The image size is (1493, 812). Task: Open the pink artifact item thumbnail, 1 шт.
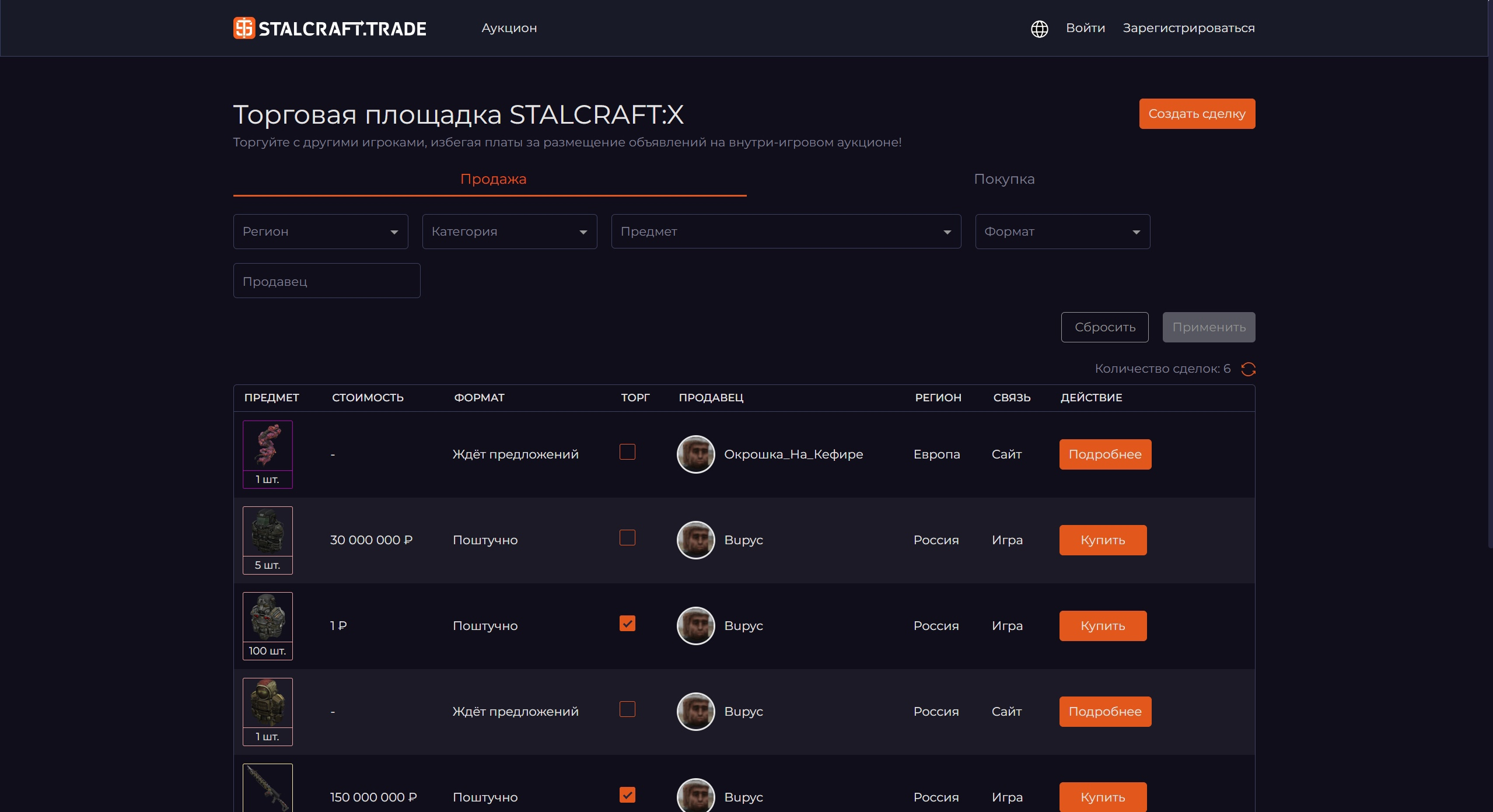(x=267, y=454)
